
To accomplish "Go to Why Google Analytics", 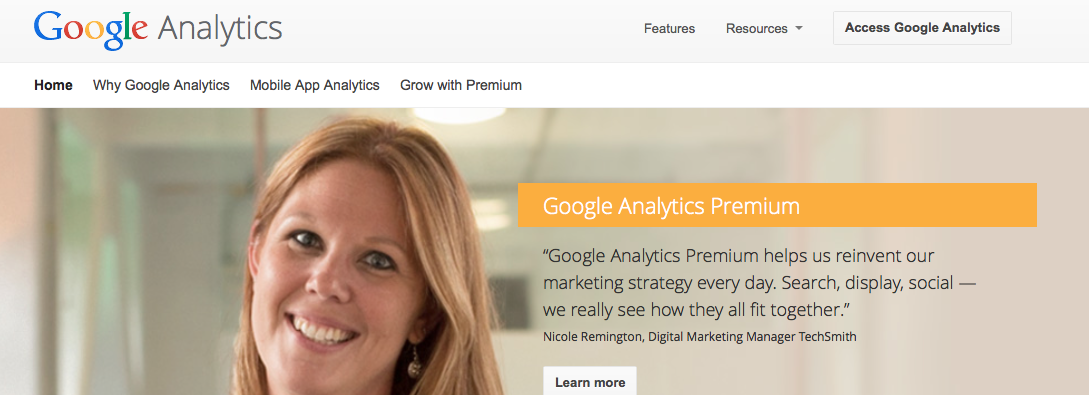I will pos(161,85).
